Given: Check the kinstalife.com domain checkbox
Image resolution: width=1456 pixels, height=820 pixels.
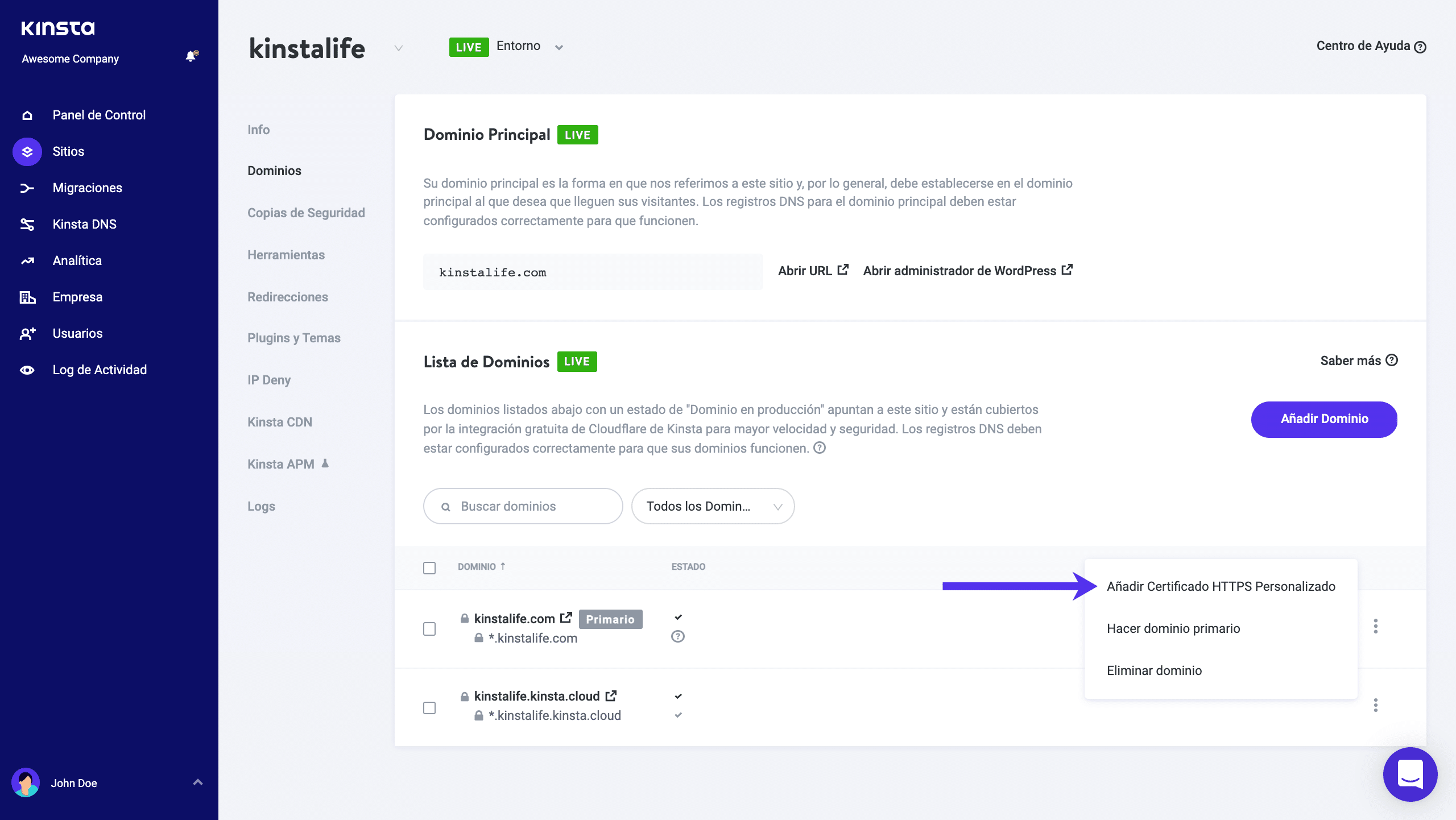Looking at the screenshot, I should coord(429,629).
